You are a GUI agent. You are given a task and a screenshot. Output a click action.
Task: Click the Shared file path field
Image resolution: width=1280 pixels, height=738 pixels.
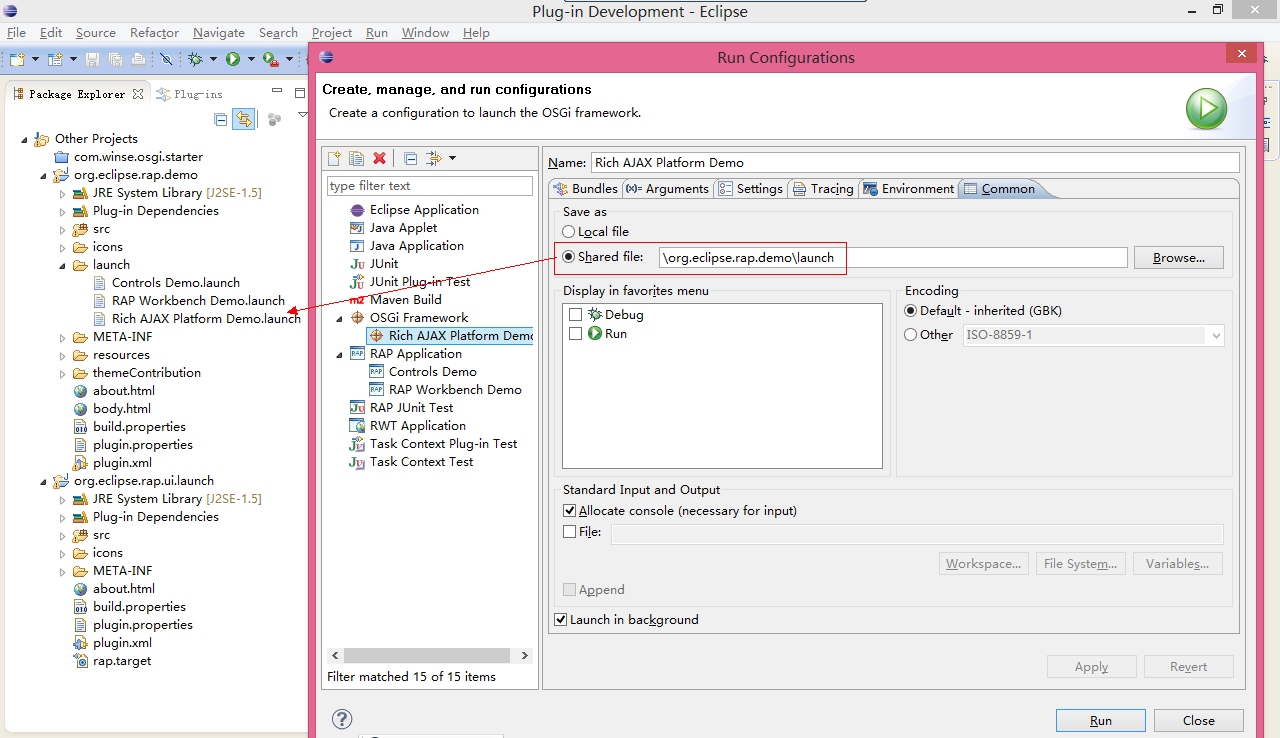[x=893, y=258]
